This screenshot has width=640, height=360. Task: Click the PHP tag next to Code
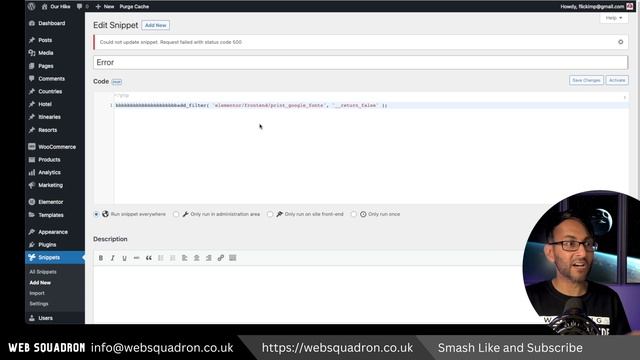[117, 82]
